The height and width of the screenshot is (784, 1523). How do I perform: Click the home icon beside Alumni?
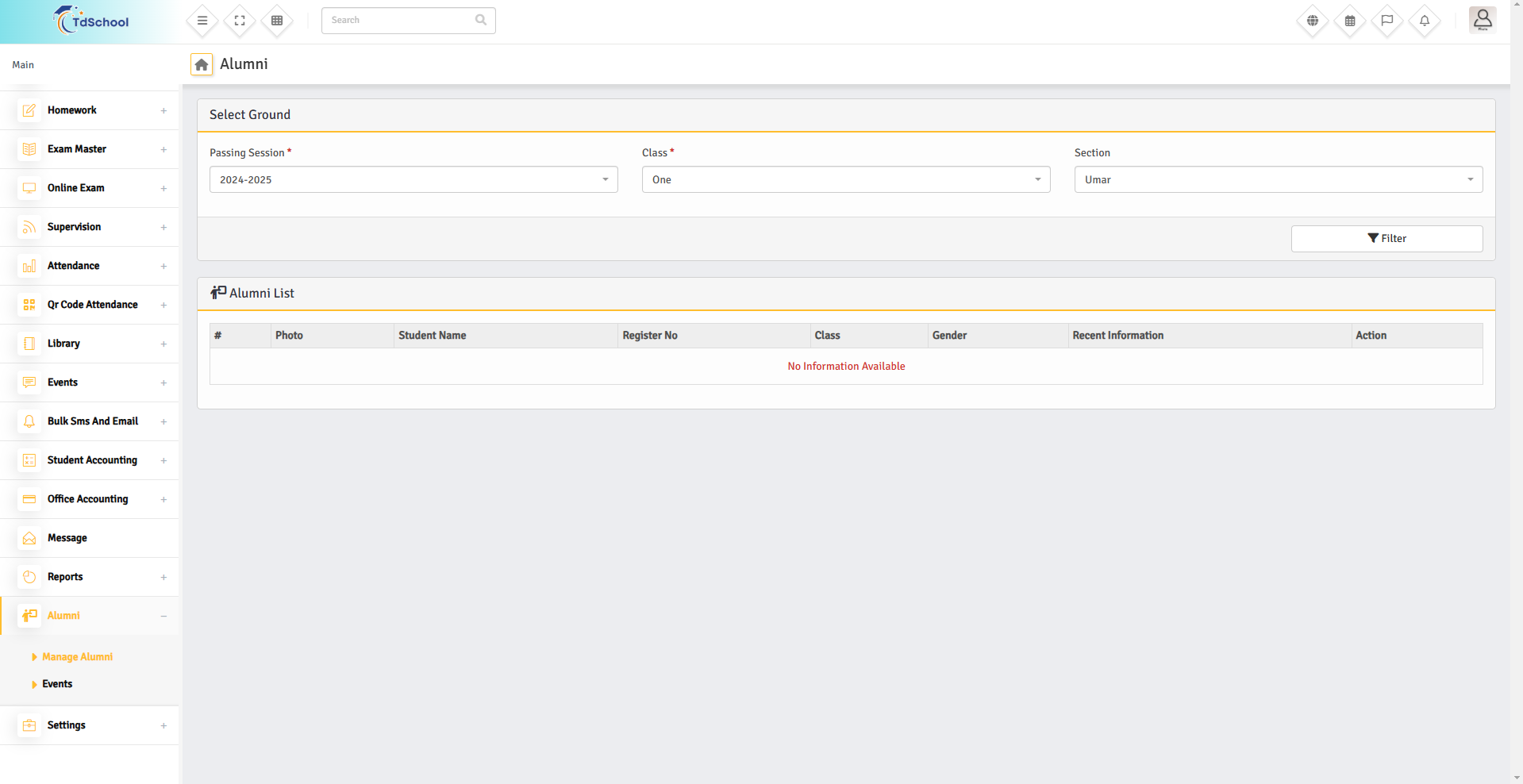click(x=202, y=64)
